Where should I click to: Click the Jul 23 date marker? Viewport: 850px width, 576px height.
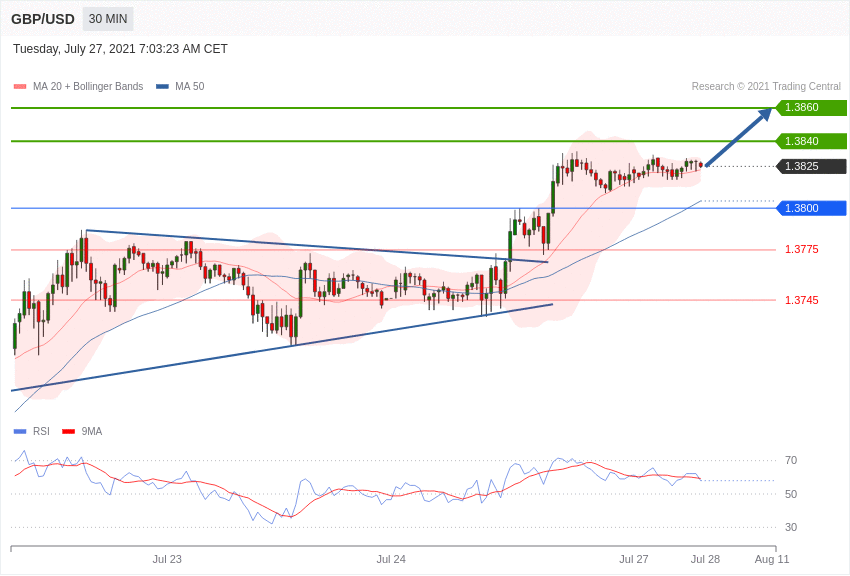click(x=167, y=559)
